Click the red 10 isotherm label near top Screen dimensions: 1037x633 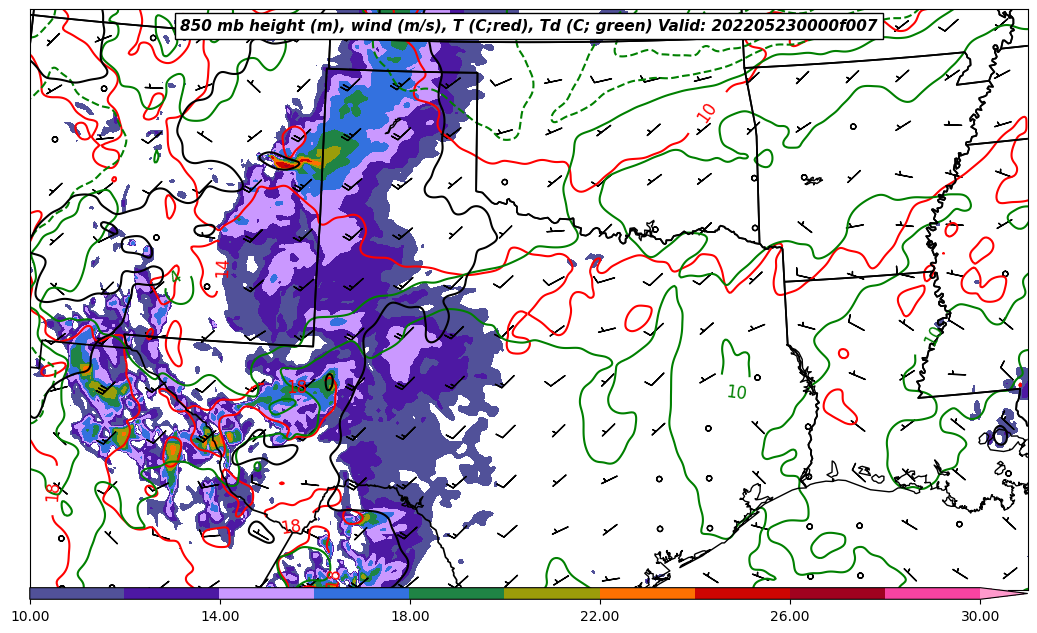pyautogui.click(x=707, y=112)
